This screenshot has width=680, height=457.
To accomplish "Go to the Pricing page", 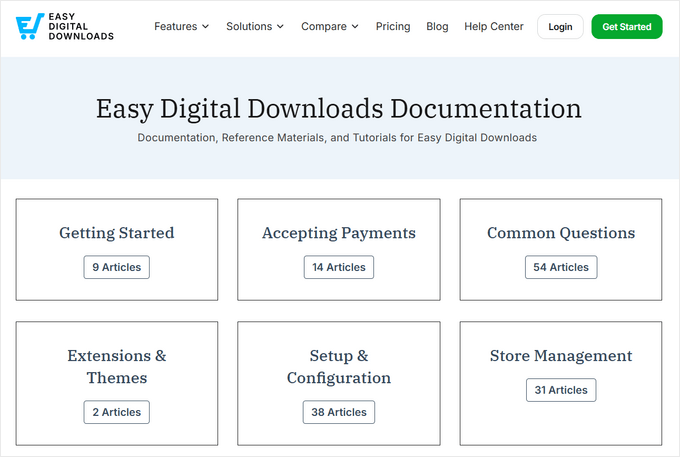I will 393,26.
